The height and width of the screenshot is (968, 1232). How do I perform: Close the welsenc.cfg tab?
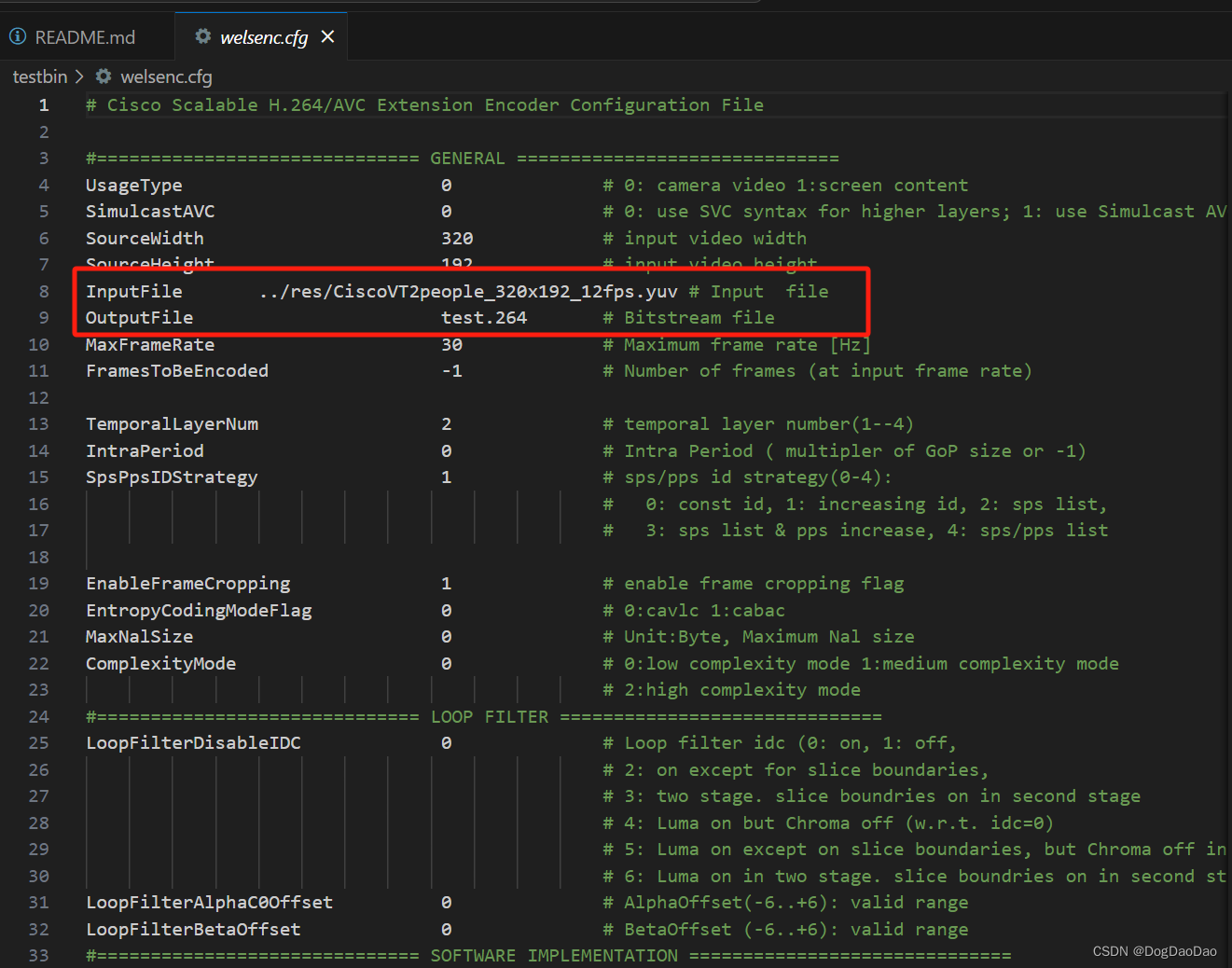(327, 37)
